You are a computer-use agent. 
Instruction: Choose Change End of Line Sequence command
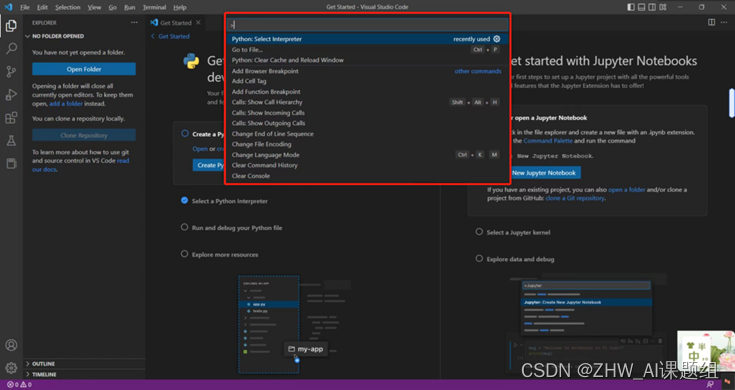(368, 134)
